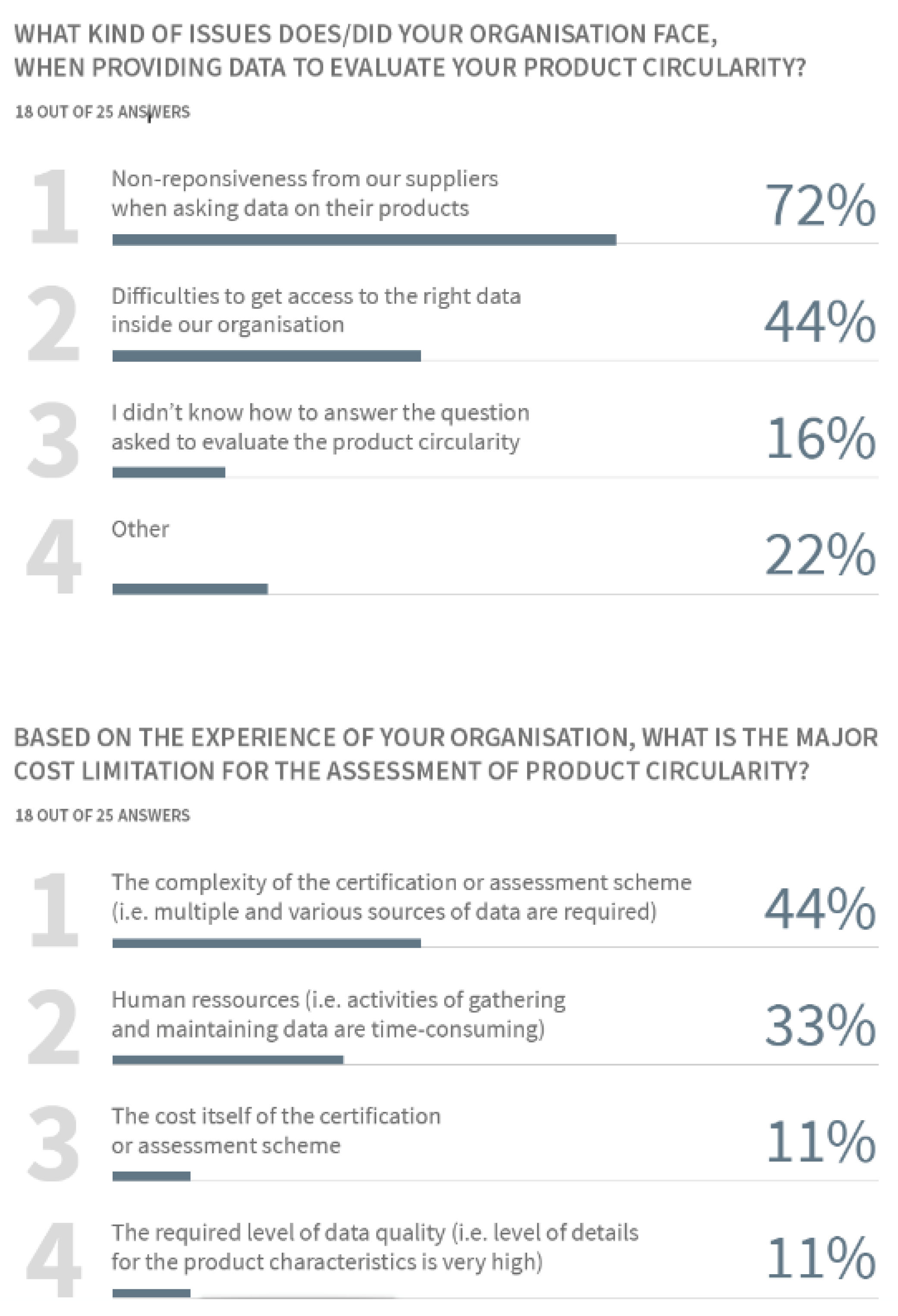Click the bar under 'inside our organisation'
The image size is (898, 1316).
(x=266, y=356)
